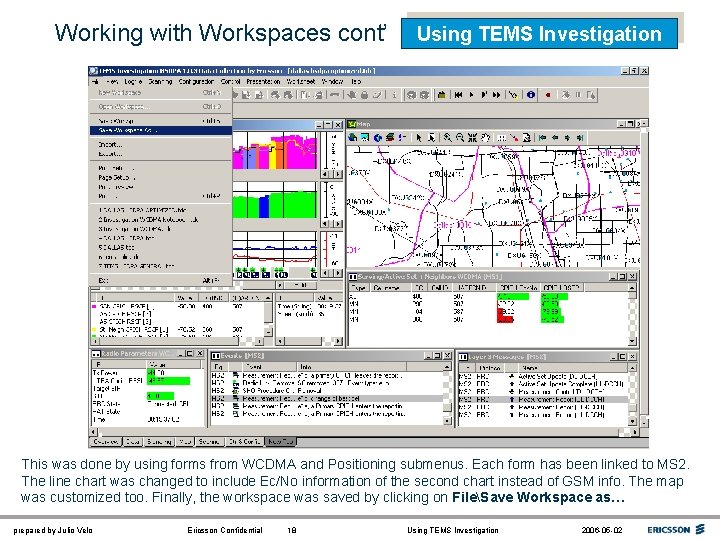This screenshot has height=540, width=720.
Task: Open the Scanning menu
Action: 160,81
